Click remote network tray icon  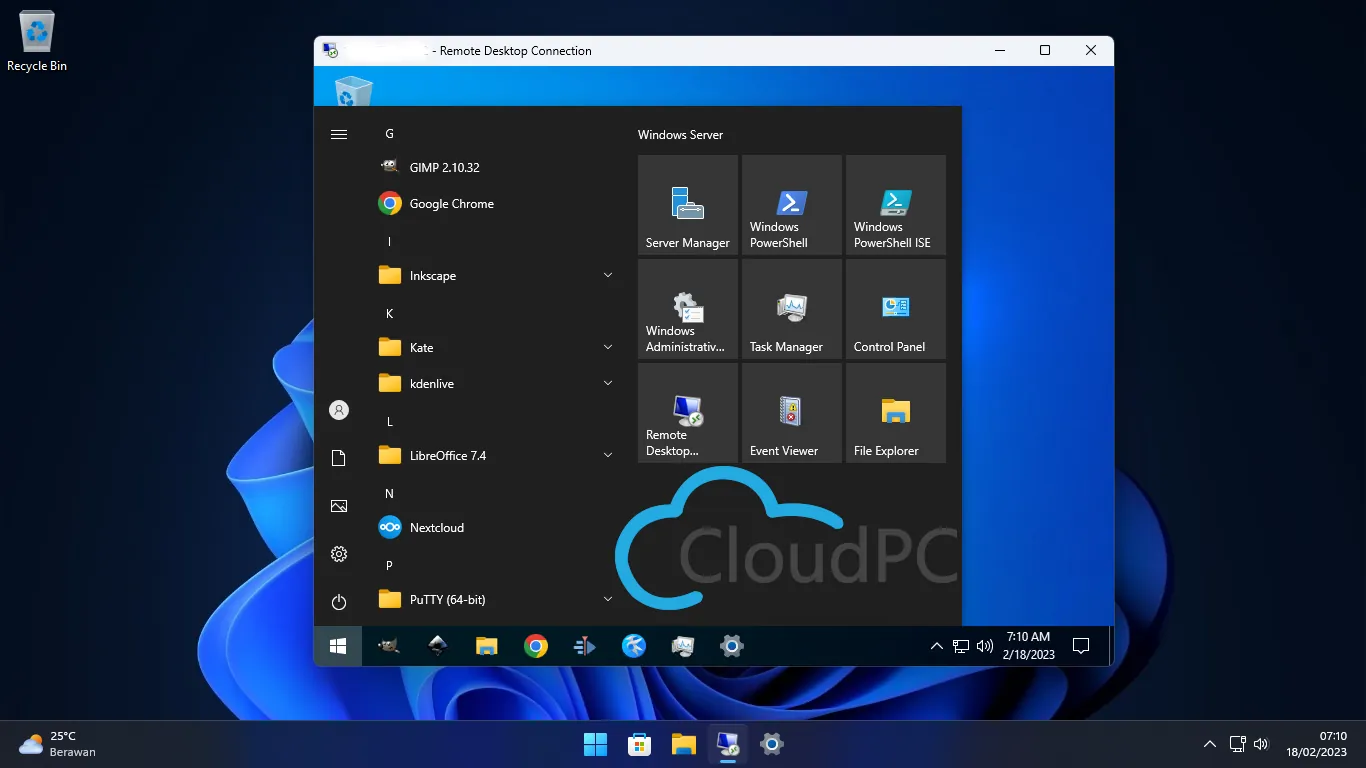[961, 646]
